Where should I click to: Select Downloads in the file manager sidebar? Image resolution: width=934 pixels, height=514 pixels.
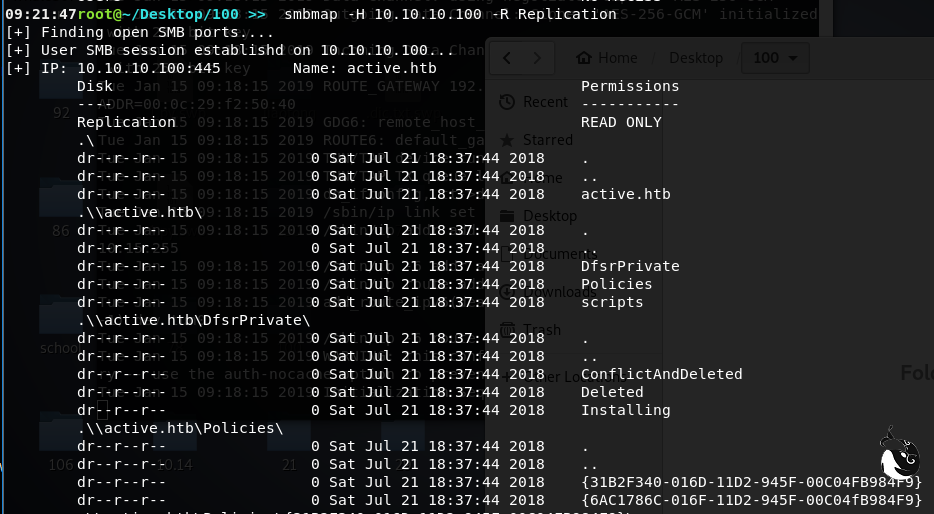[x=540, y=292]
